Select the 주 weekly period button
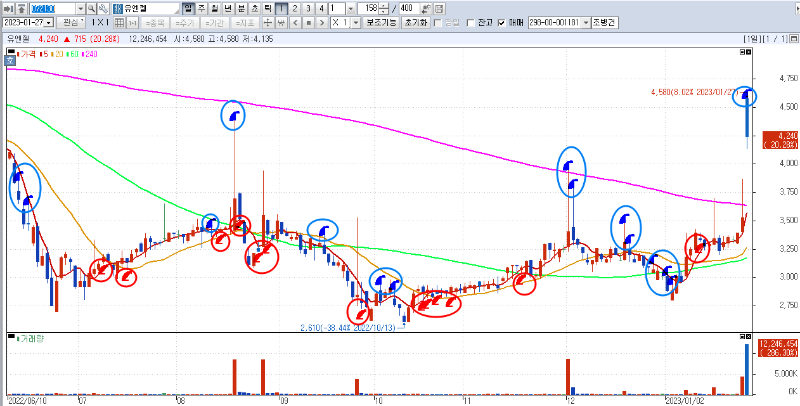This screenshot has width=800, height=406. [202, 9]
